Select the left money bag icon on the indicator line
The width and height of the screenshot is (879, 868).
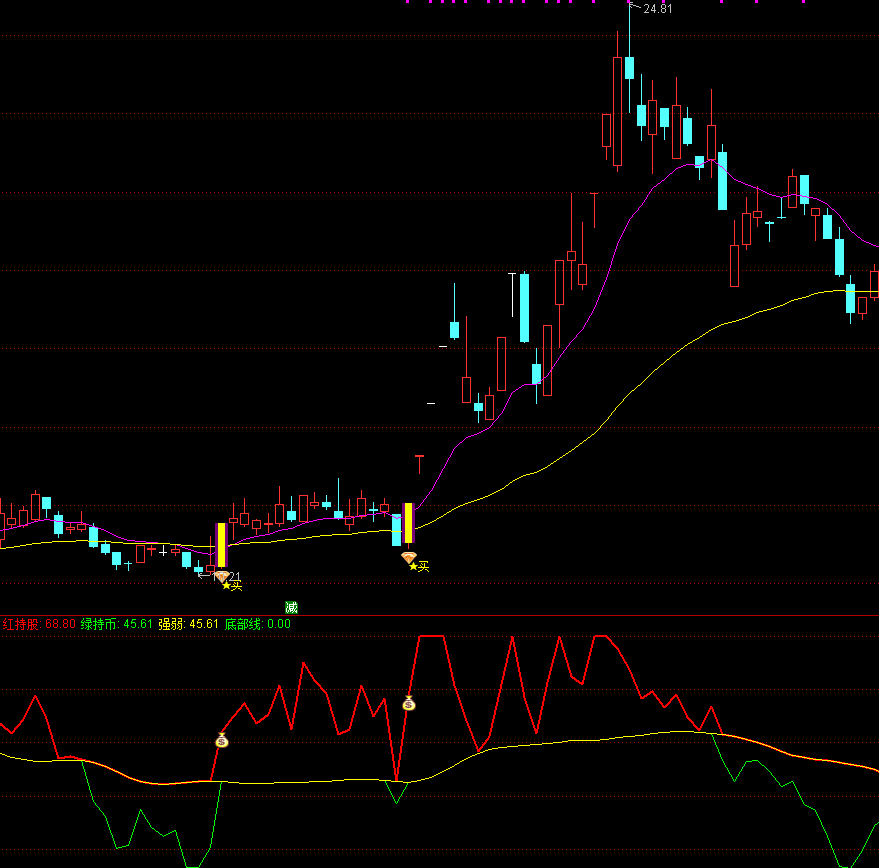222,740
